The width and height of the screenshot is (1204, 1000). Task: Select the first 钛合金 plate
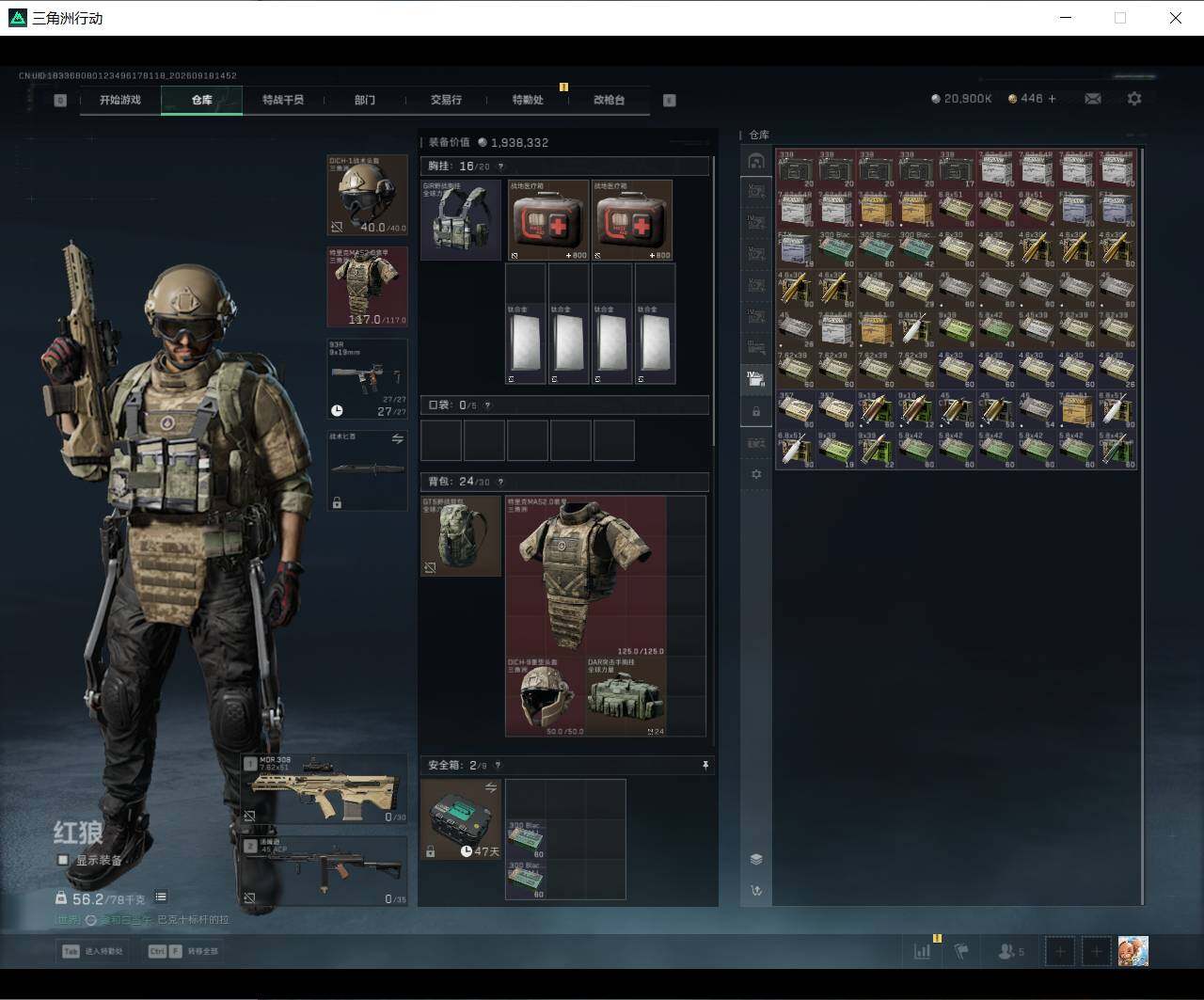click(526, 343)
